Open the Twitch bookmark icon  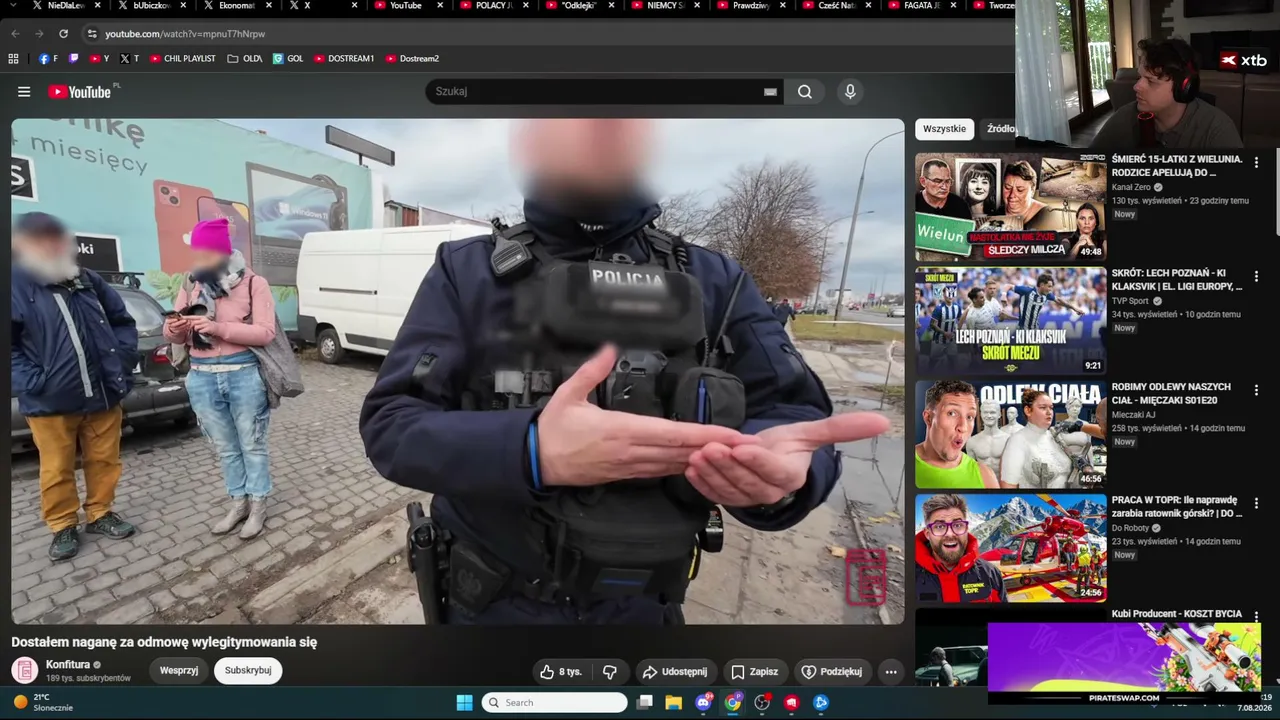(74, 59)
